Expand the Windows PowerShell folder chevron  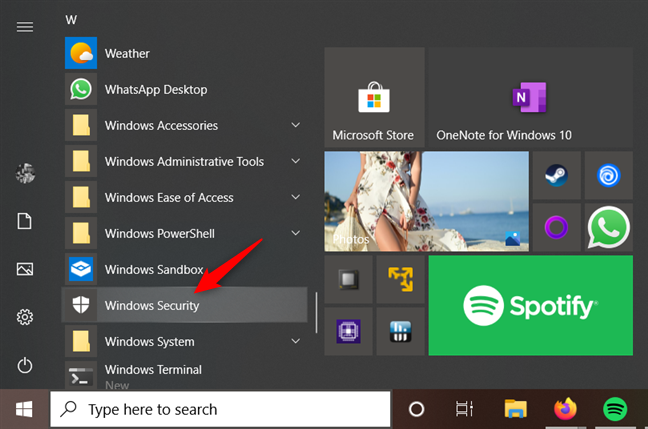click(295, 233)
